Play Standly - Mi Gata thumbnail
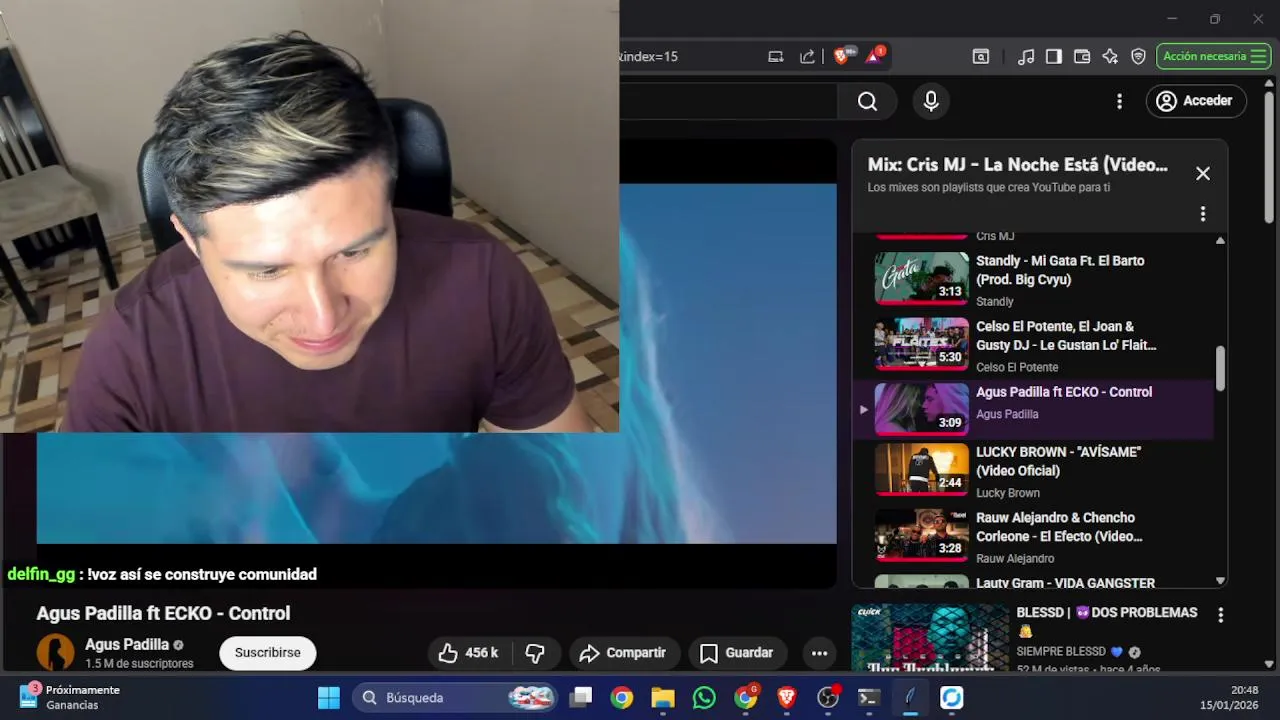 pos(922,278)
